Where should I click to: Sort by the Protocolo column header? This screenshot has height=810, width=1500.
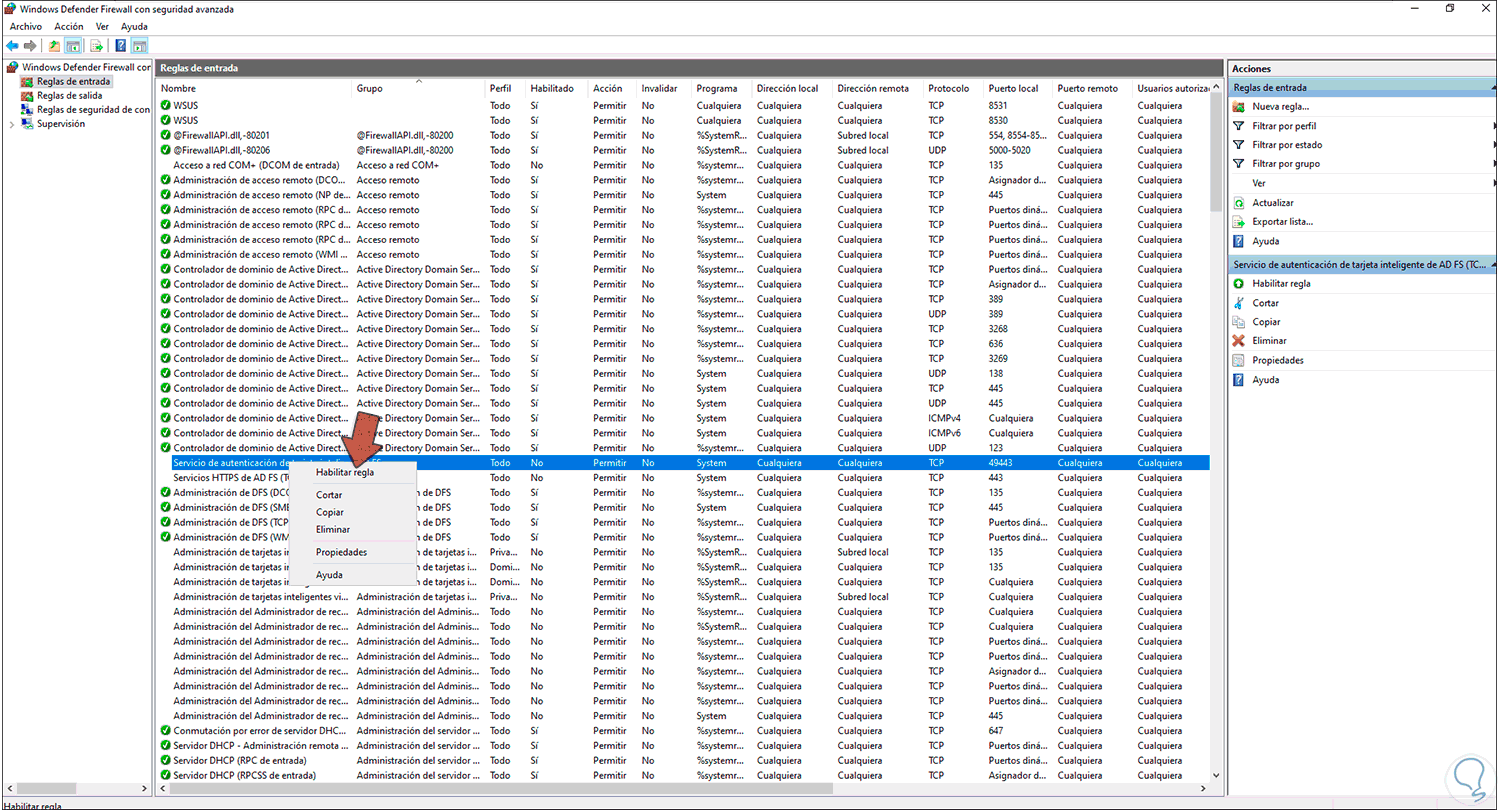point(954,88)
